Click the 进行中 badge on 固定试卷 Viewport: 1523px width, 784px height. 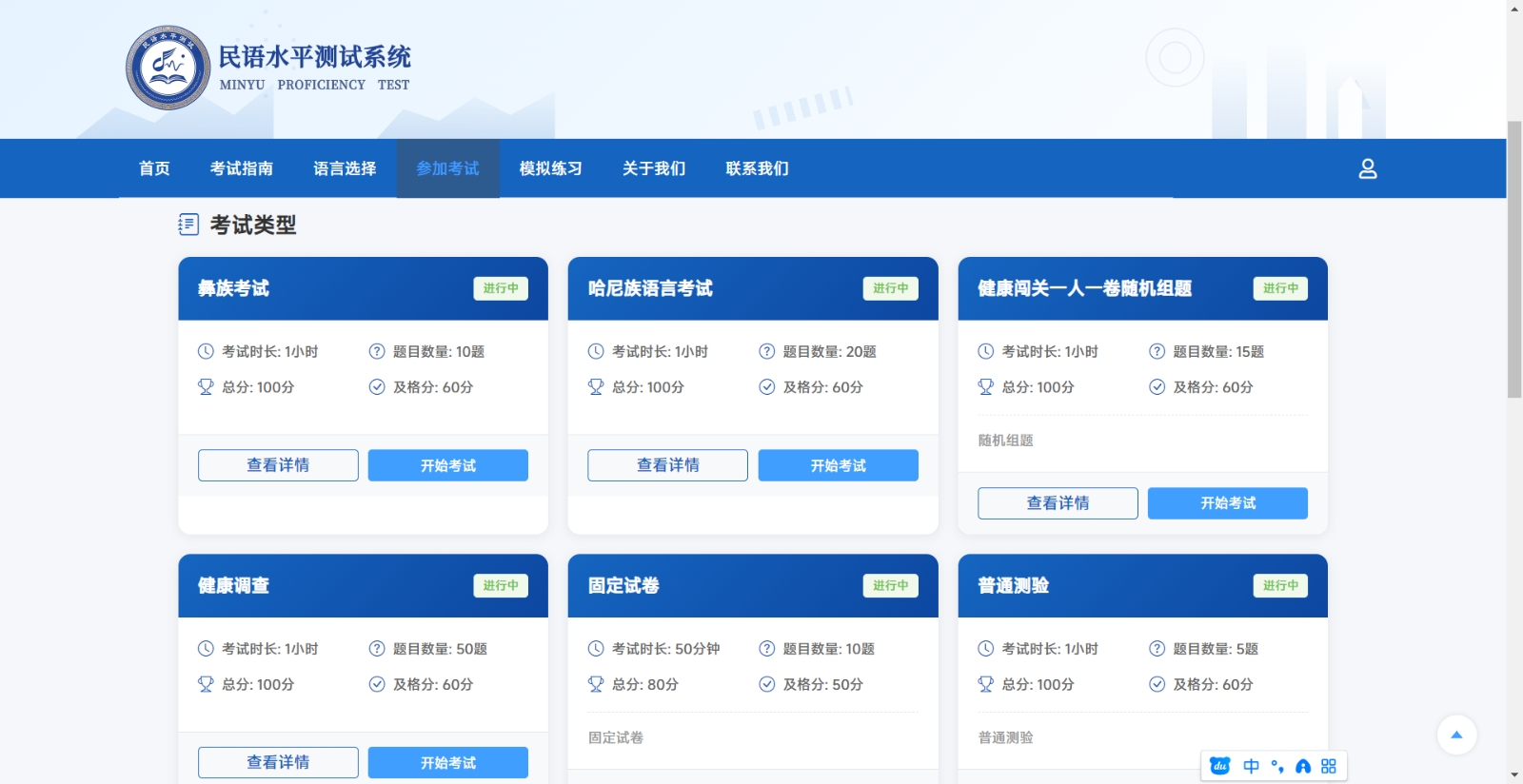(891, 586)
